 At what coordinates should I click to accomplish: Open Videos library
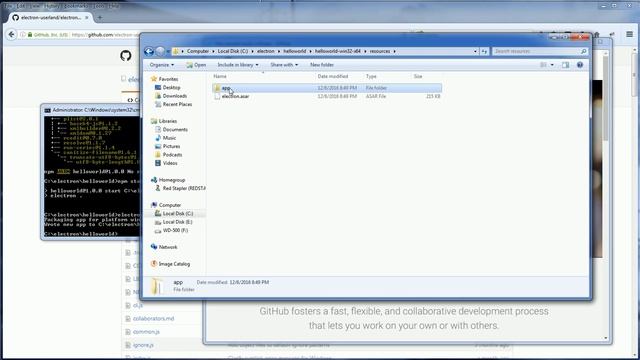coord(170,163)
